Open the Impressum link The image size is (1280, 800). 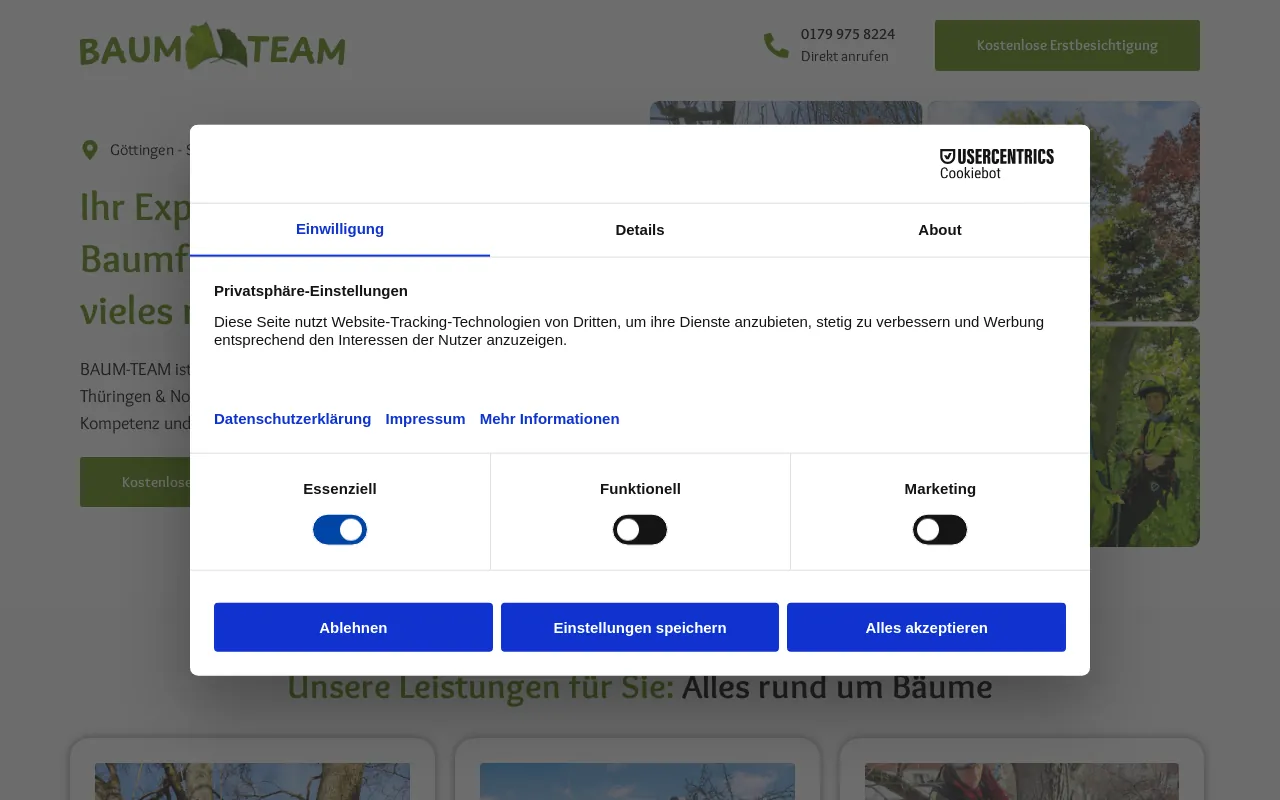(x=425, y=419)
